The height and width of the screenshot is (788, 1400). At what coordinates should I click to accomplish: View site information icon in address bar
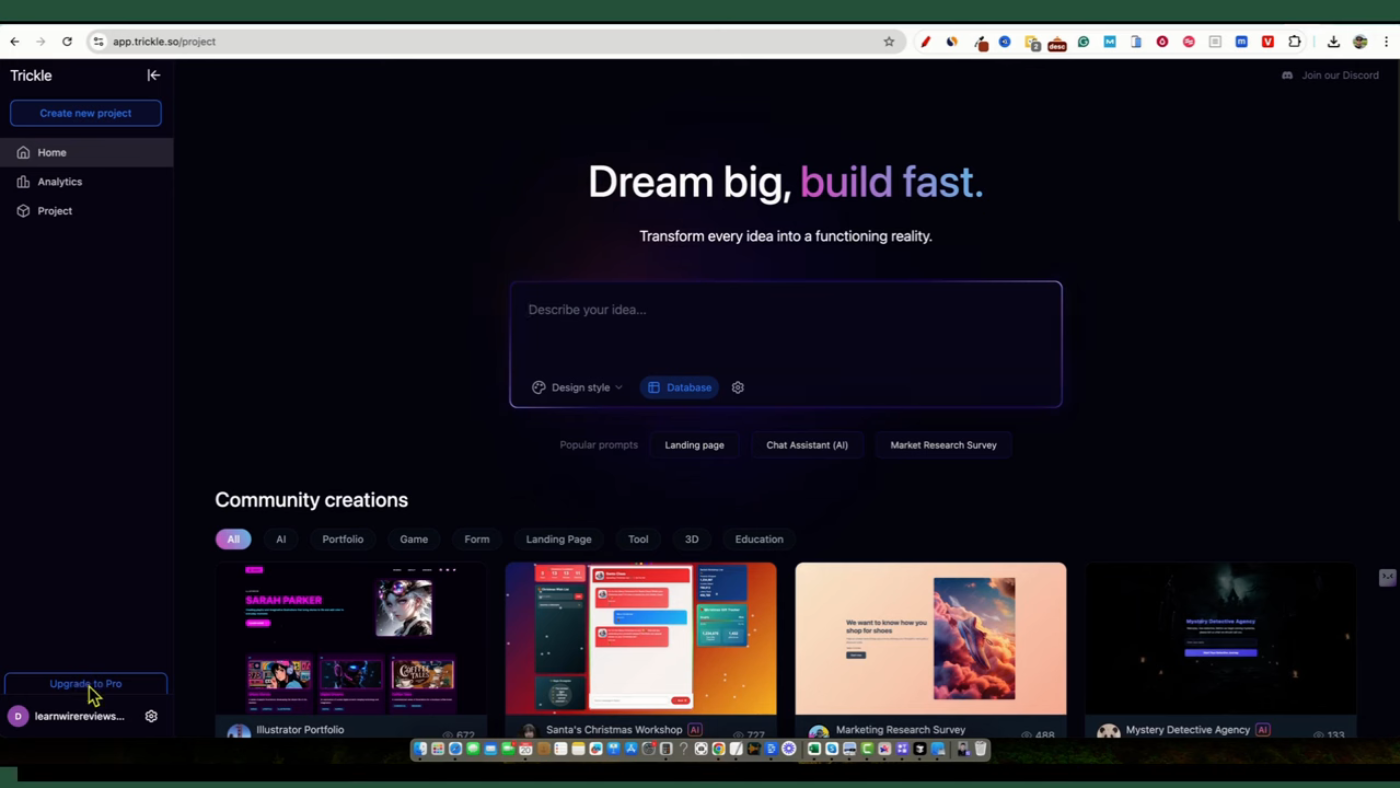[x=98, y=42]
